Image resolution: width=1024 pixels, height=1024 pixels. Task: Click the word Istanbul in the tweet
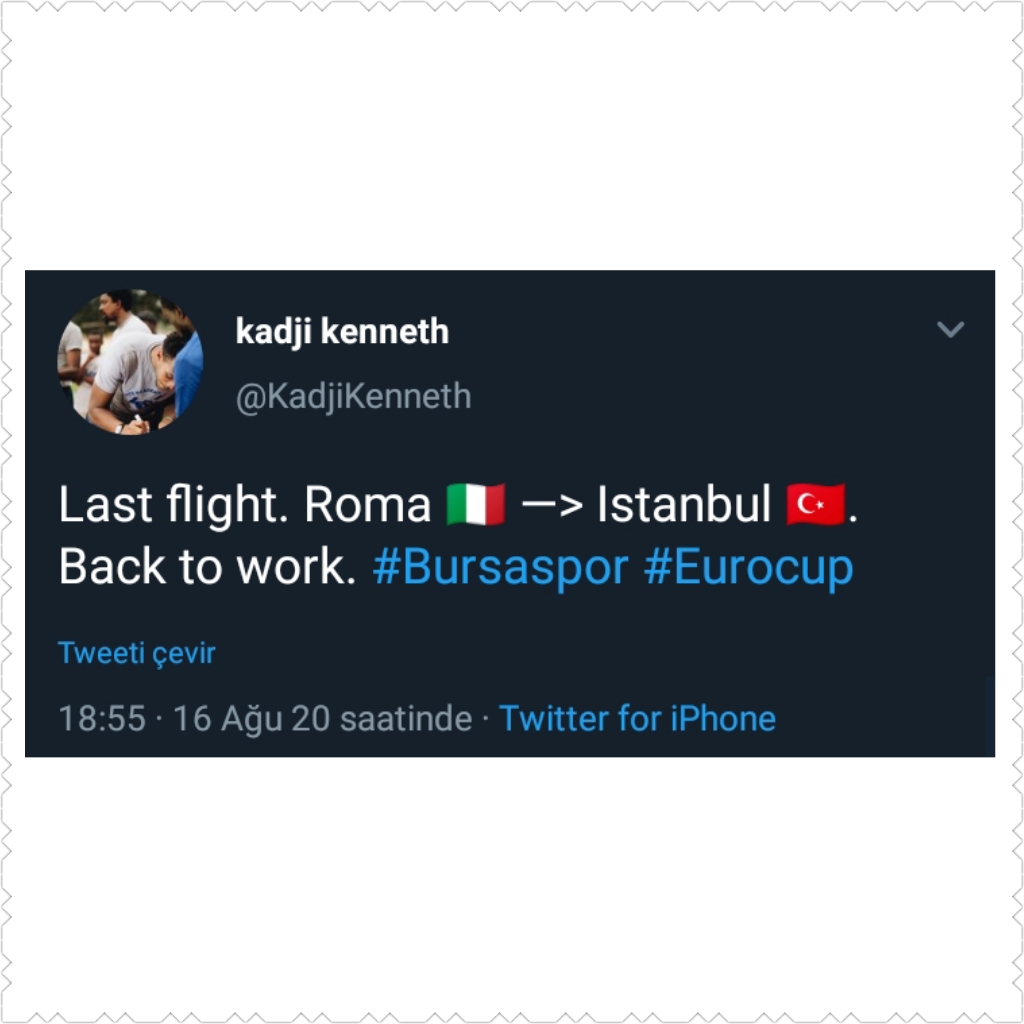[x=683, y=506]
